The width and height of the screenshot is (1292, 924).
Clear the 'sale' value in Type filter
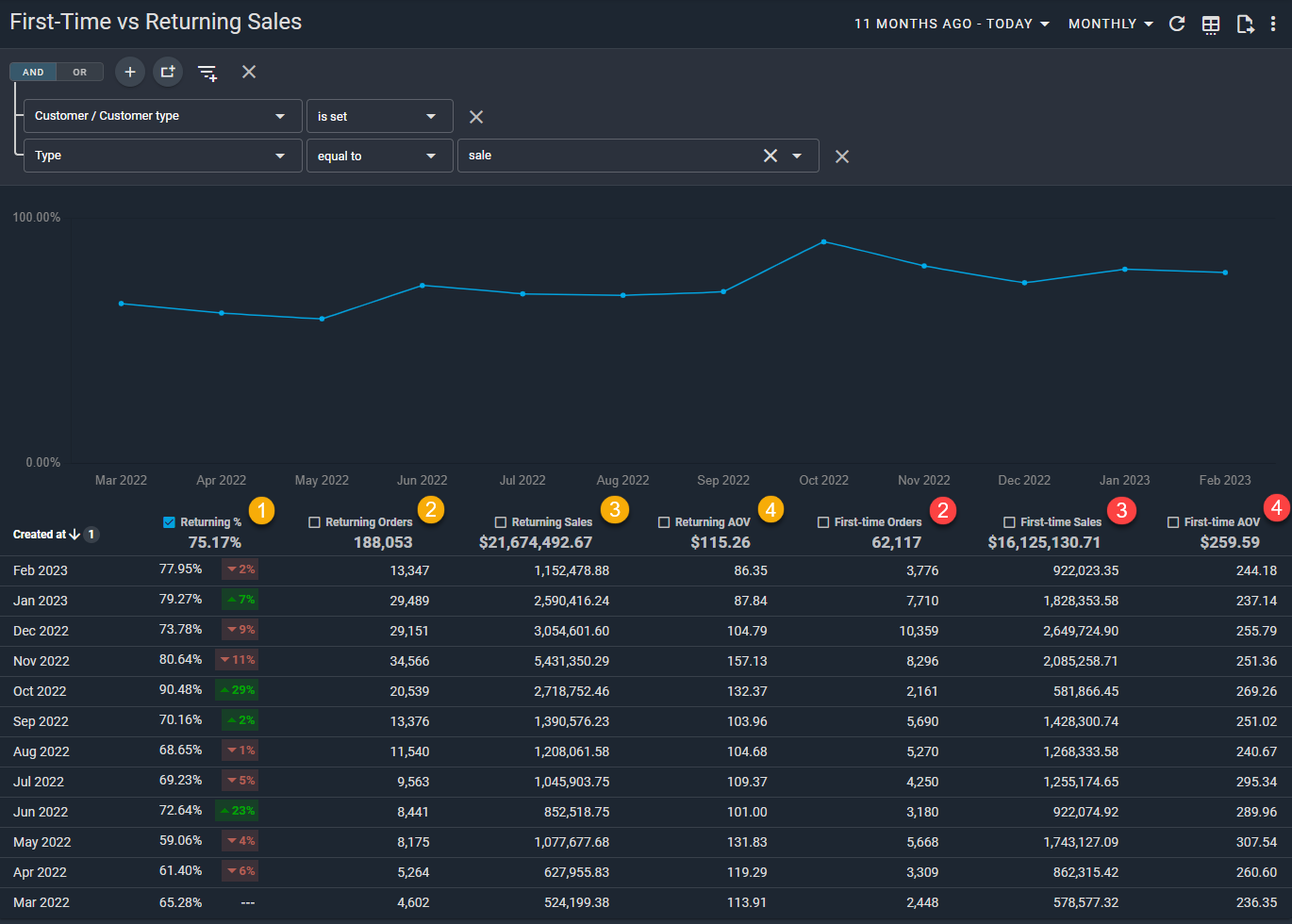tap(770, 156)
